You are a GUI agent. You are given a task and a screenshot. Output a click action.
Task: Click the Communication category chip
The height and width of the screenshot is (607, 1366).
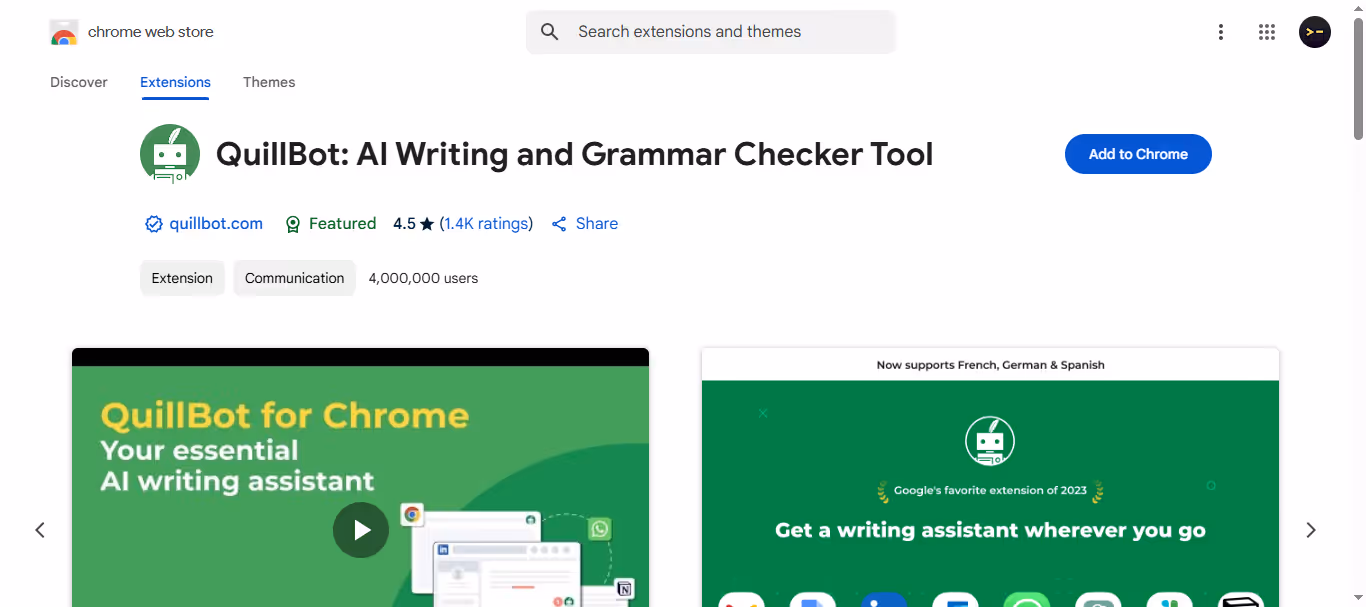coord(295,278)
